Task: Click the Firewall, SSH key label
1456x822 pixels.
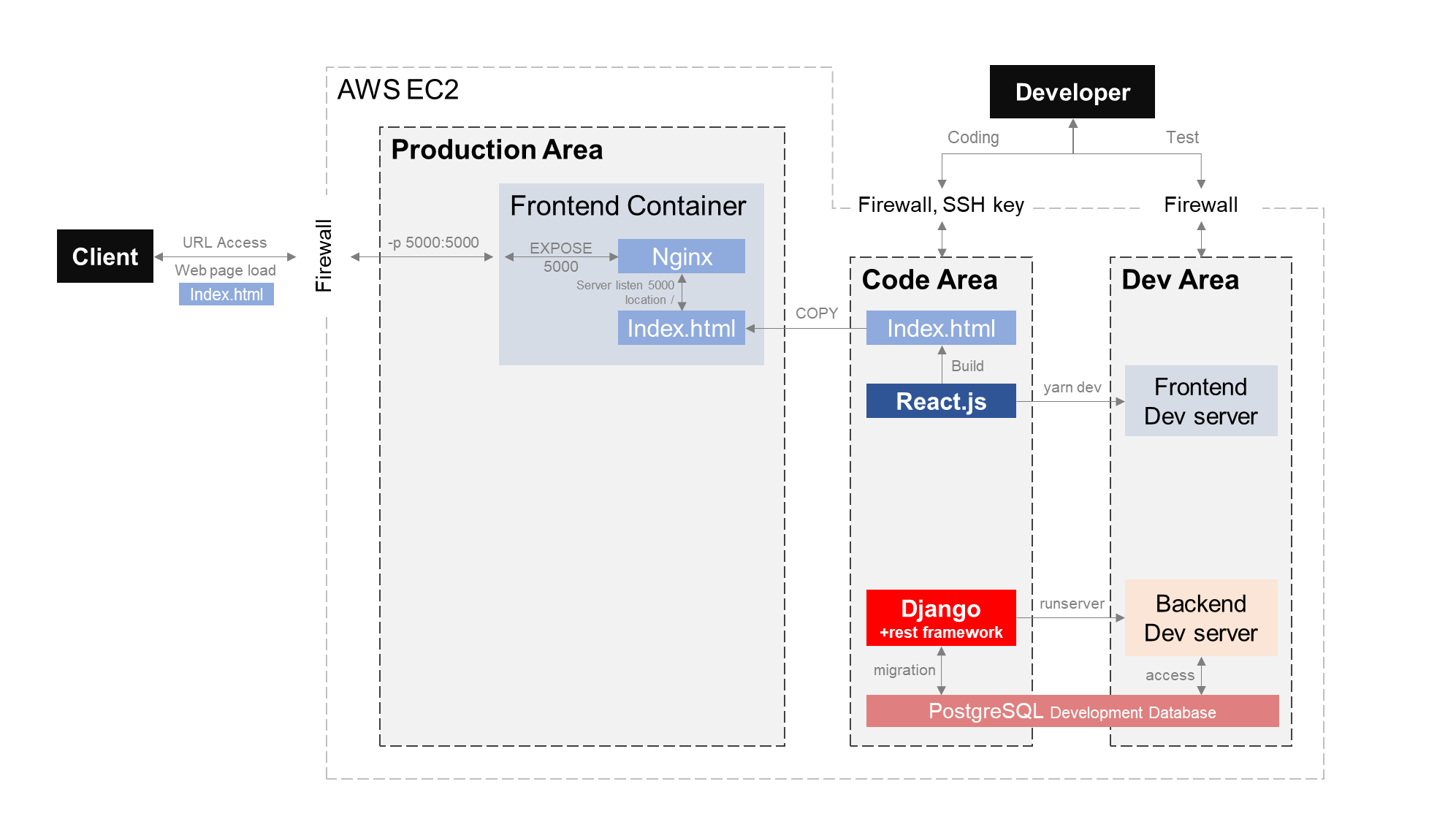Action: [940, 205]
